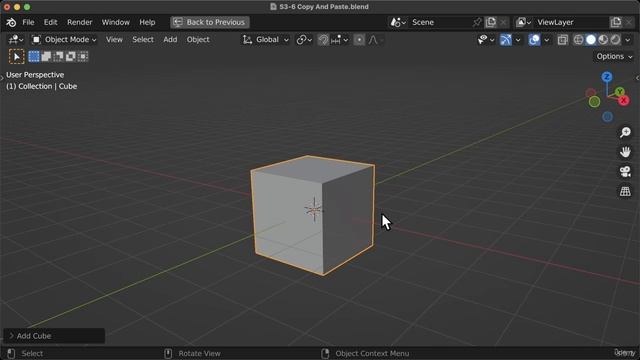The width and height of the screenshot is (640, 360).
Task: Click the pan view hand icon
Action: [x=625, y=152]
